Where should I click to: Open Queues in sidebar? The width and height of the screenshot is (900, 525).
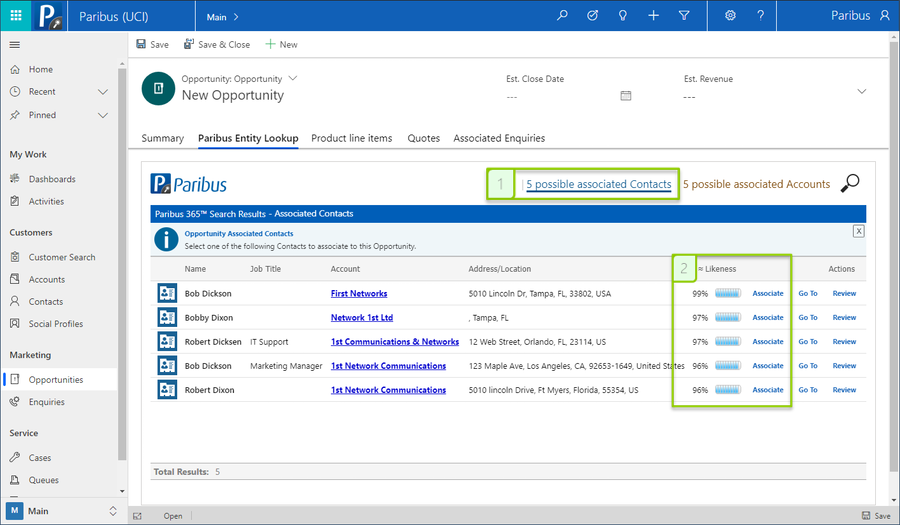tap(43, 480)
